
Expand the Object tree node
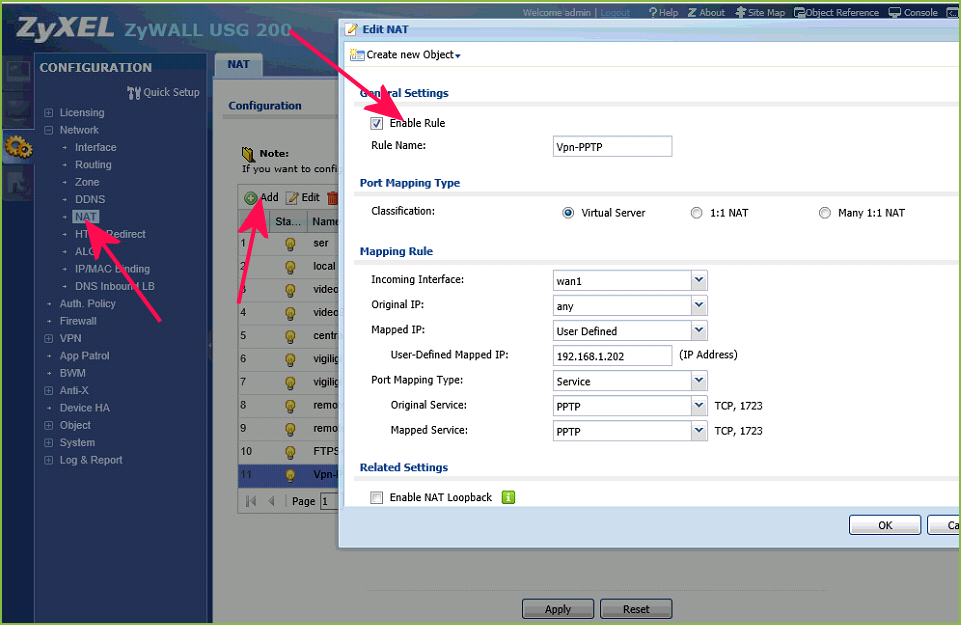coord(49,425)
